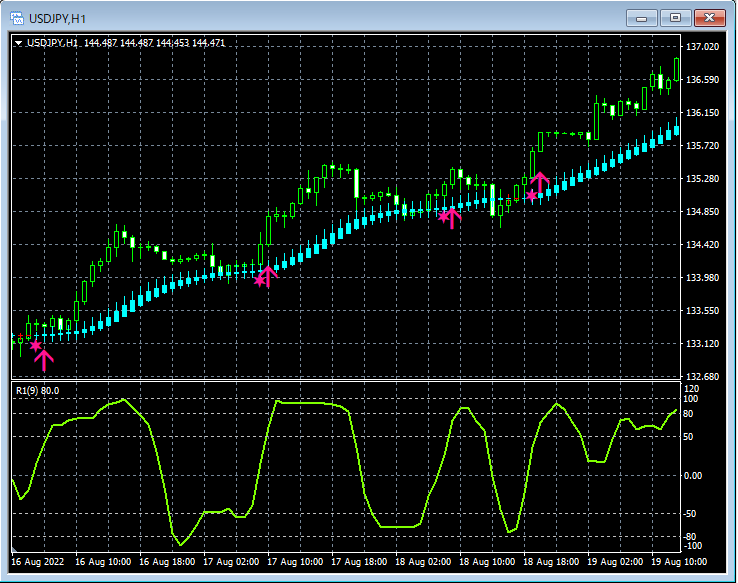Click the 17 Aug 18:00 time label
Screen dimensions: 738x583
[x=359, y=562]
